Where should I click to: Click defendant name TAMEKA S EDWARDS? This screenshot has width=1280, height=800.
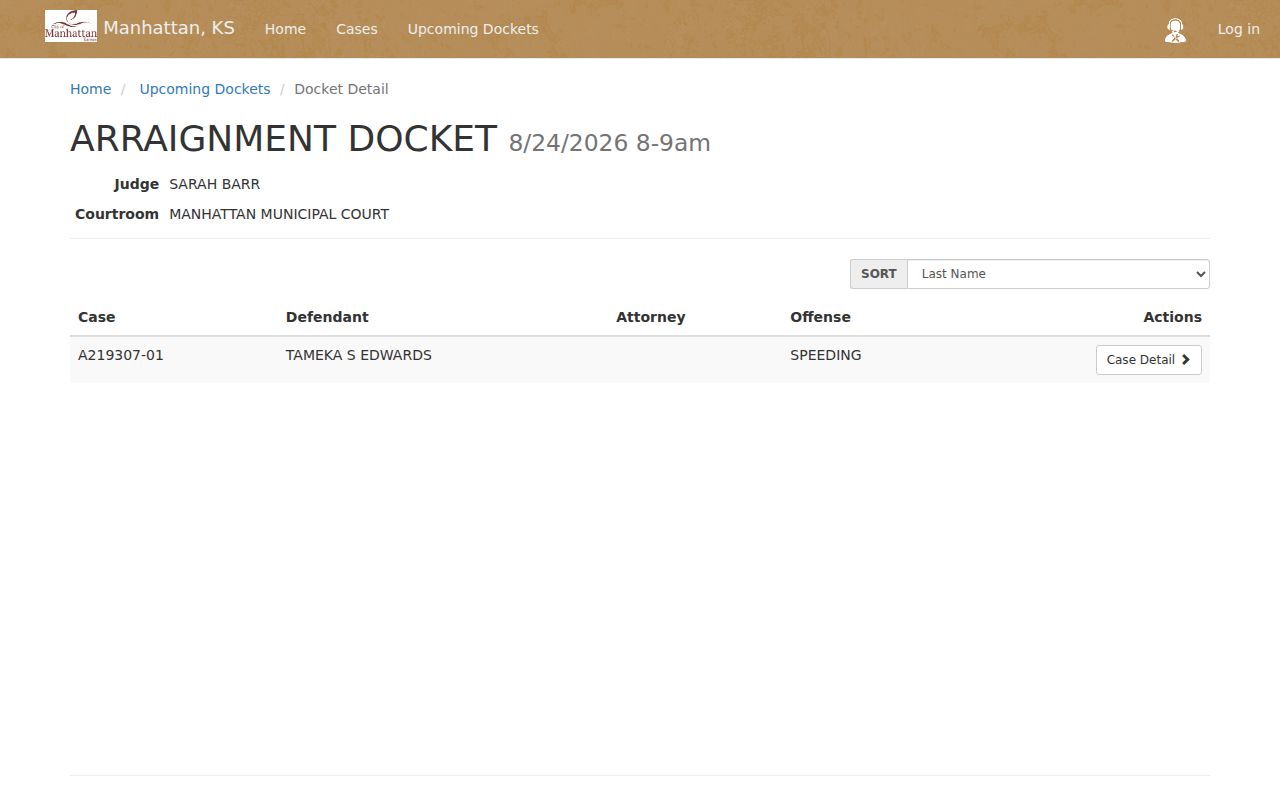click(359, 355)
